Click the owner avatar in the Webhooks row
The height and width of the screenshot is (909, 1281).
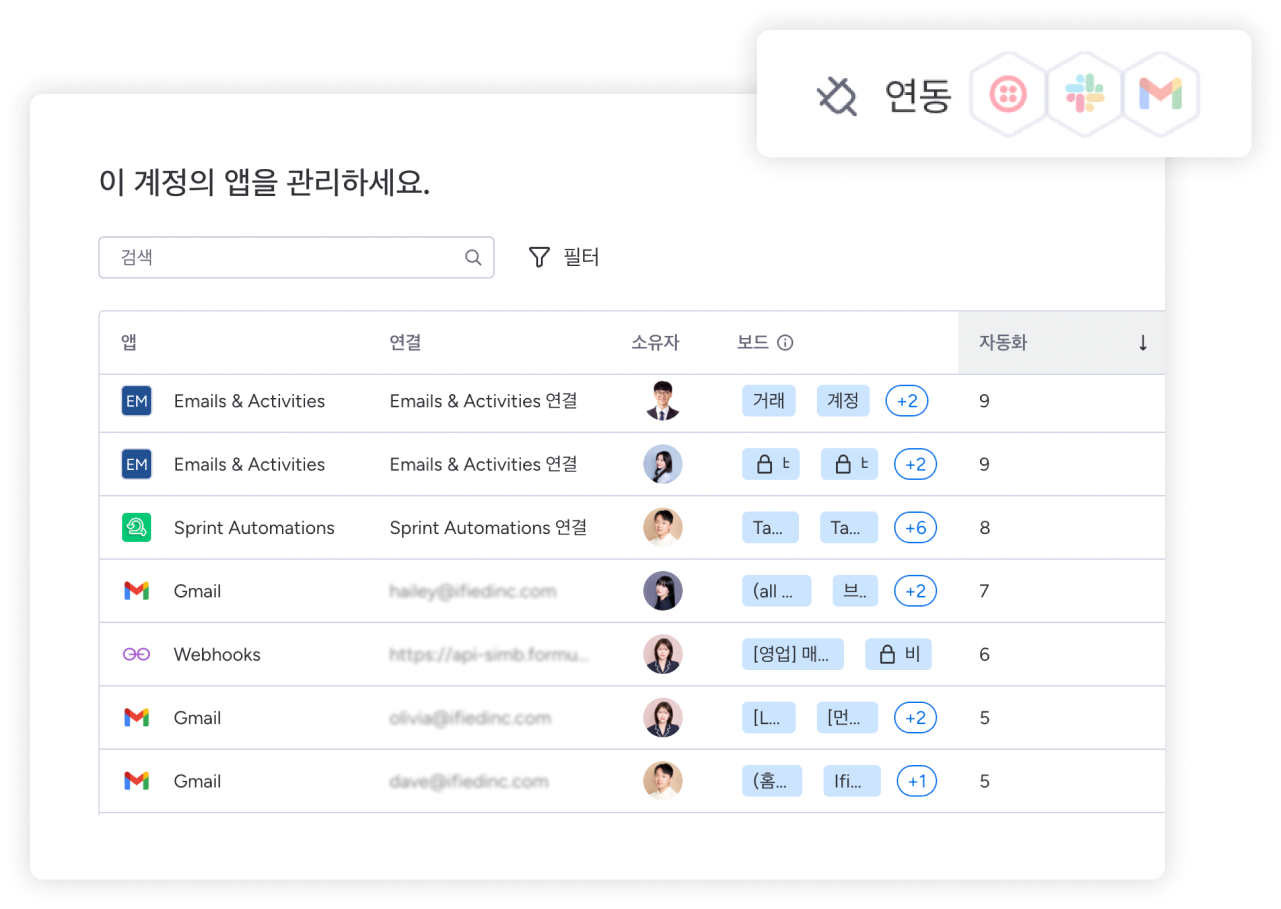tap(662, 655)
